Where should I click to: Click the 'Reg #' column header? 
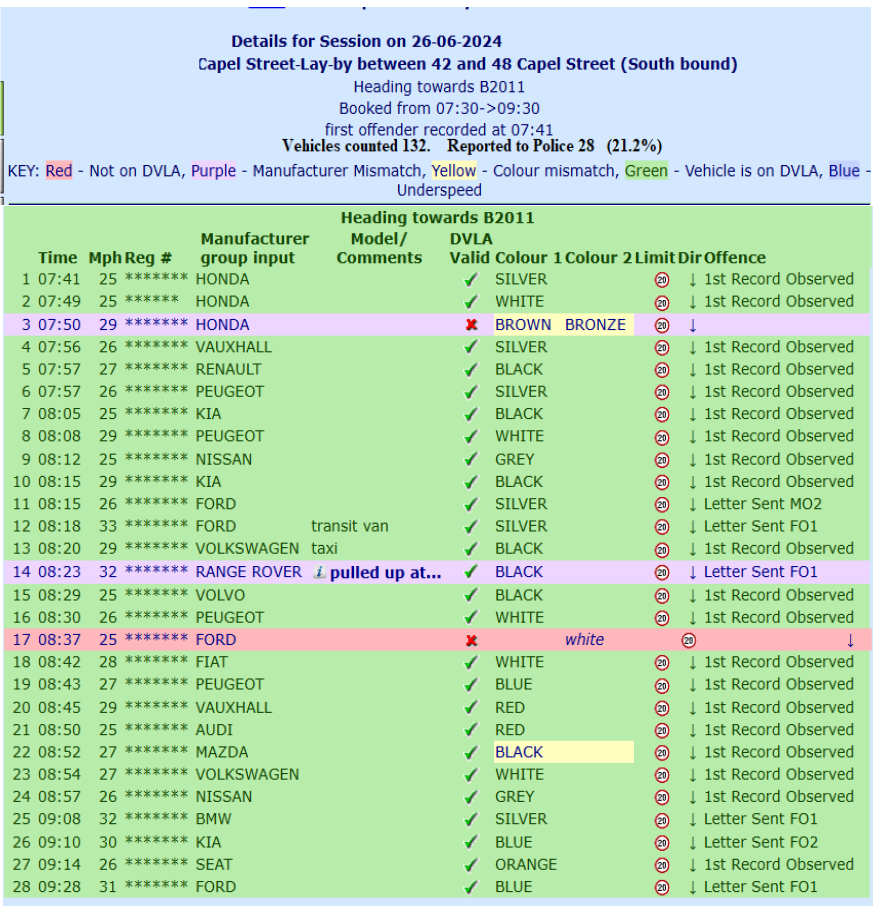tap(148, 258)
